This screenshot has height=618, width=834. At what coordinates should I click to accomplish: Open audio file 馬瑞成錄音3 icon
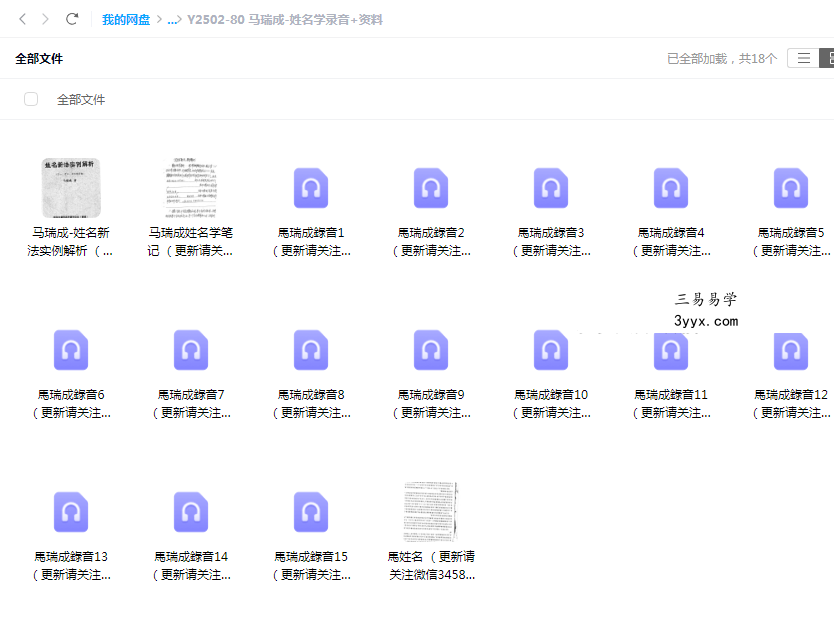point(551,188)
